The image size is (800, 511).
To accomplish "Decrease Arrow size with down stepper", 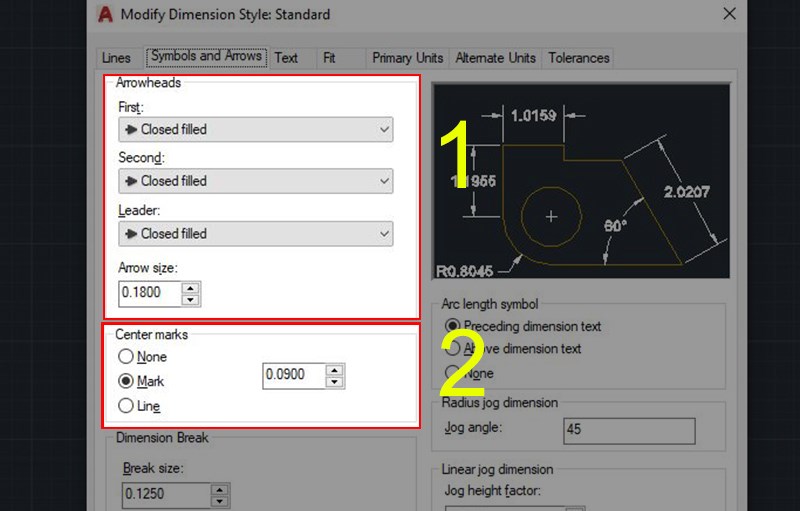I will pos(190,300).
